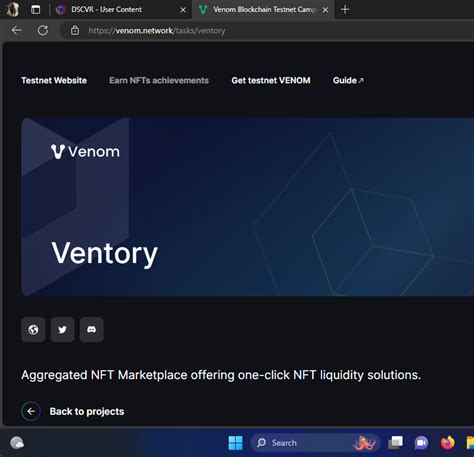Launch the Teams chat taskbar icon
Image resolution: width=474 pixels, height=457 pixels.
click(x=421, y=443)
